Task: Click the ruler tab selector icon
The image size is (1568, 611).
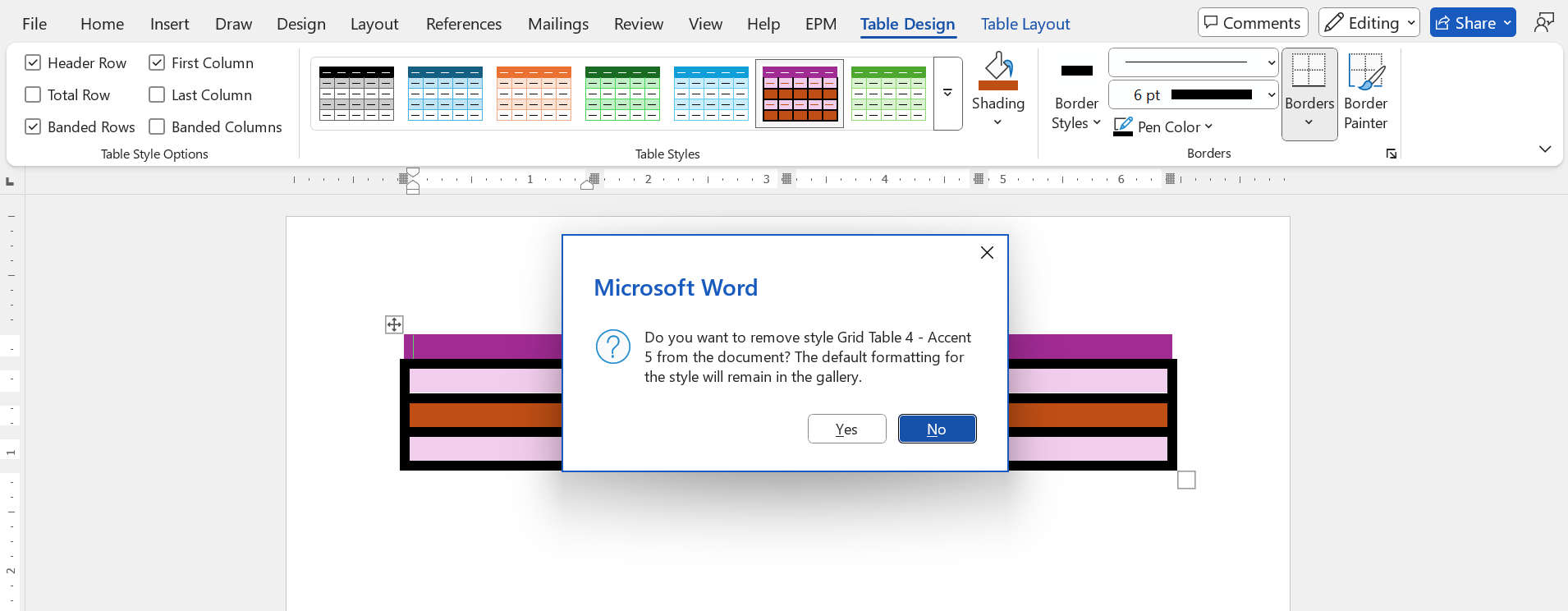Action: 10,181
